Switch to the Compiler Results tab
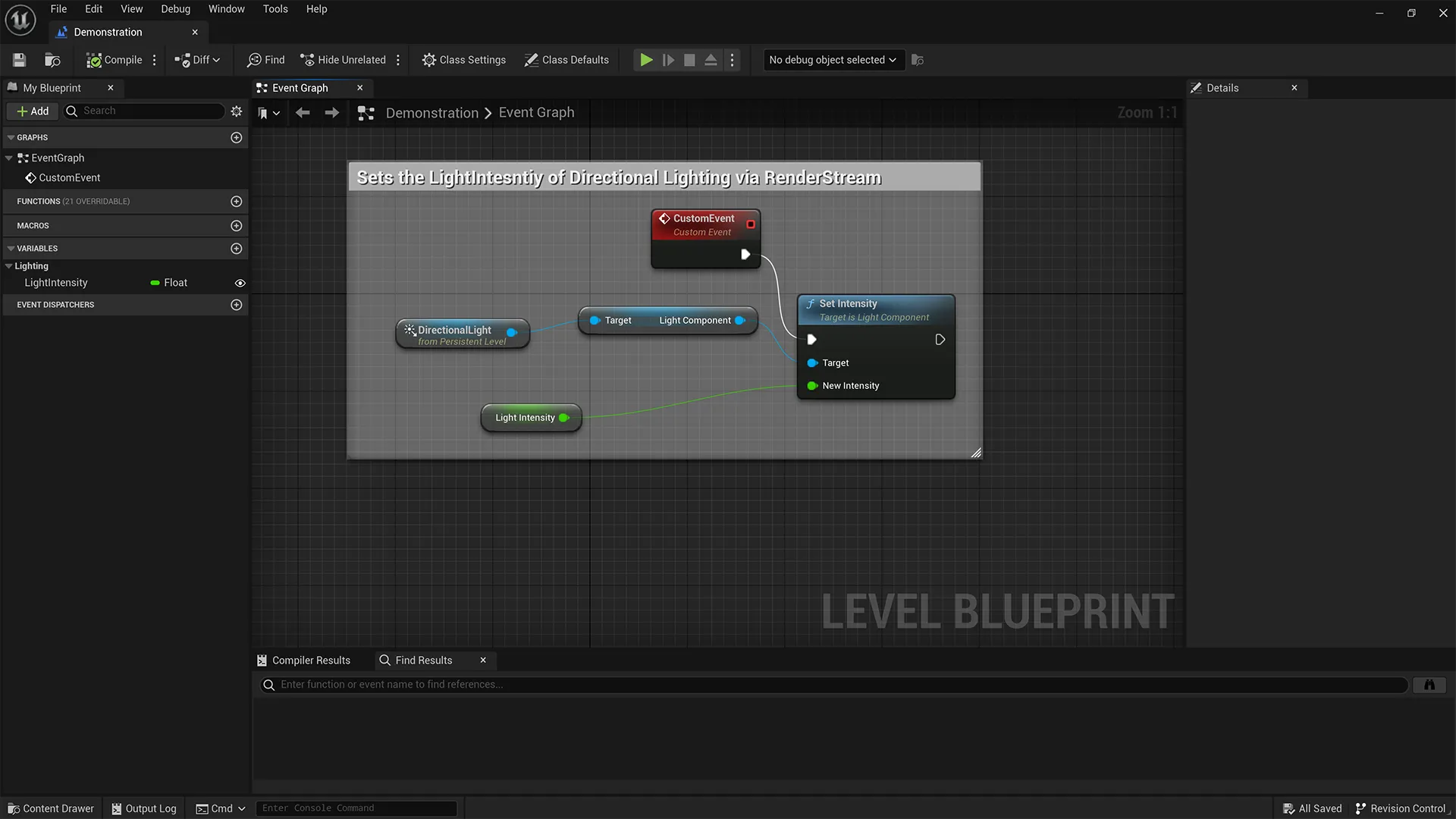Viewport: 1456px width, 819px height. point(310,660)
